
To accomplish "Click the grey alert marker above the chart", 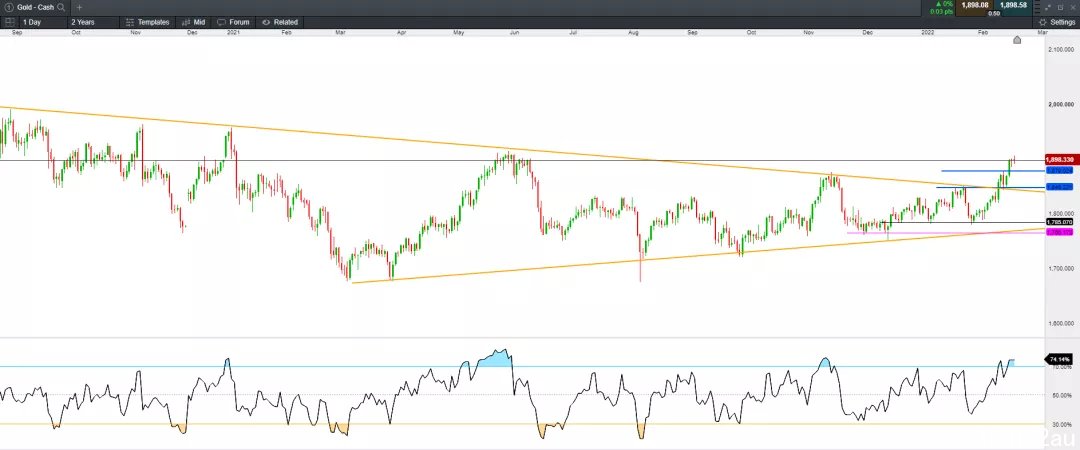I will pos(1017,40).
